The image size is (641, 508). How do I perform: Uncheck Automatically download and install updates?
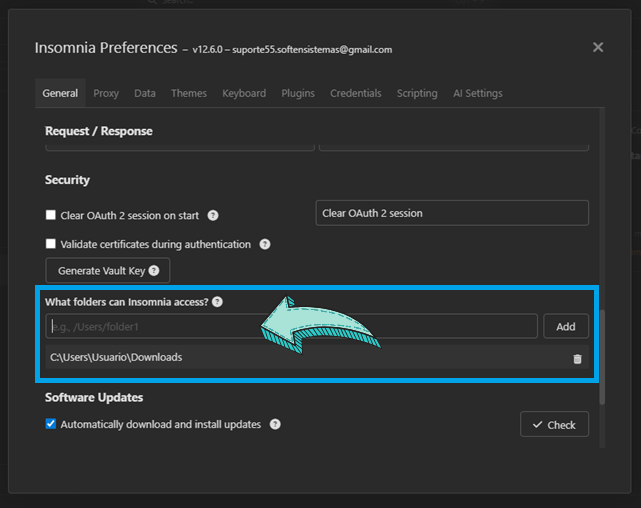pos(51,424)
